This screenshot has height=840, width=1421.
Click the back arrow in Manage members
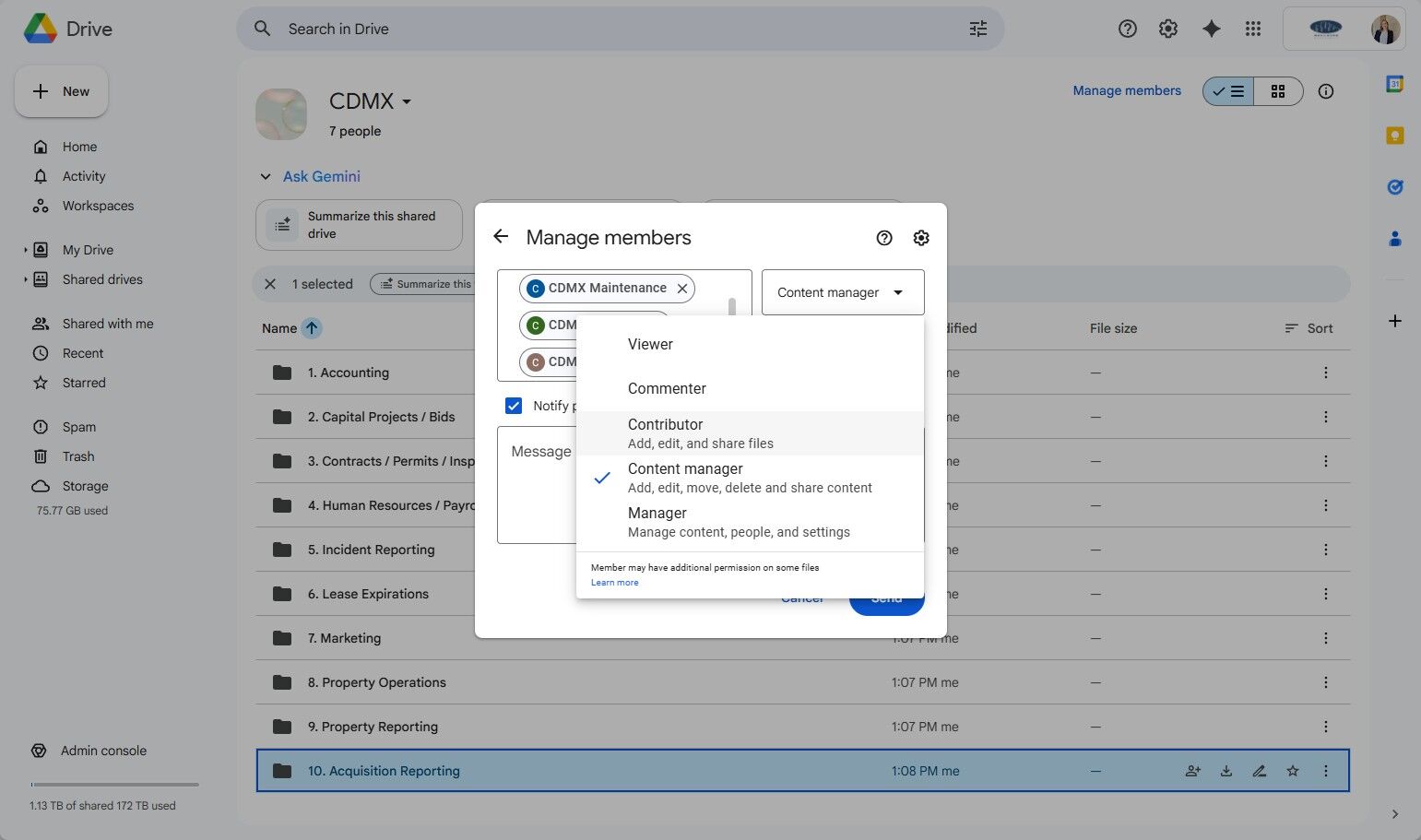(x=501, y=237)
